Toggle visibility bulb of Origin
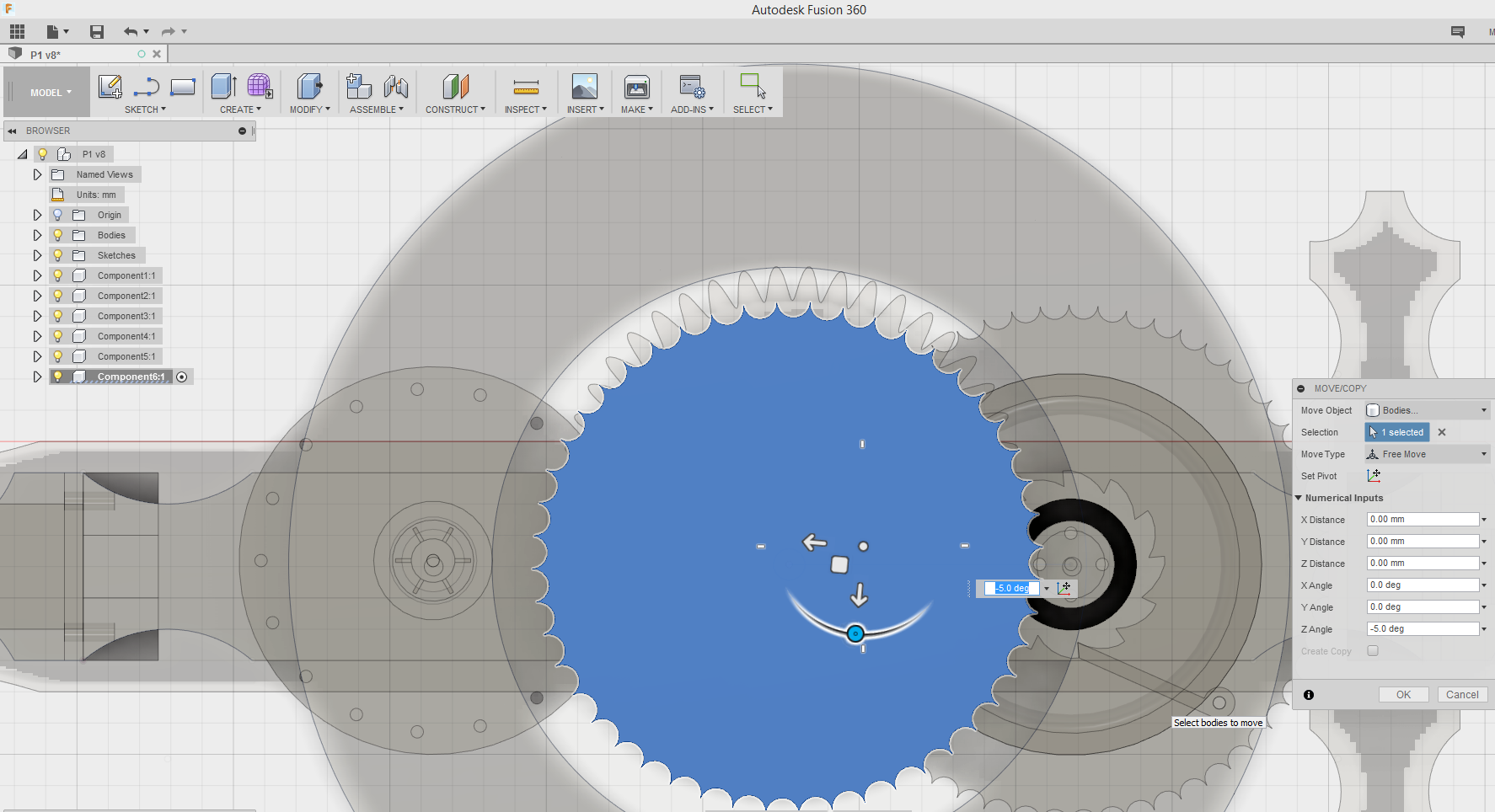The width and height of the screenshot is (1495, 812). coord(58,215)
